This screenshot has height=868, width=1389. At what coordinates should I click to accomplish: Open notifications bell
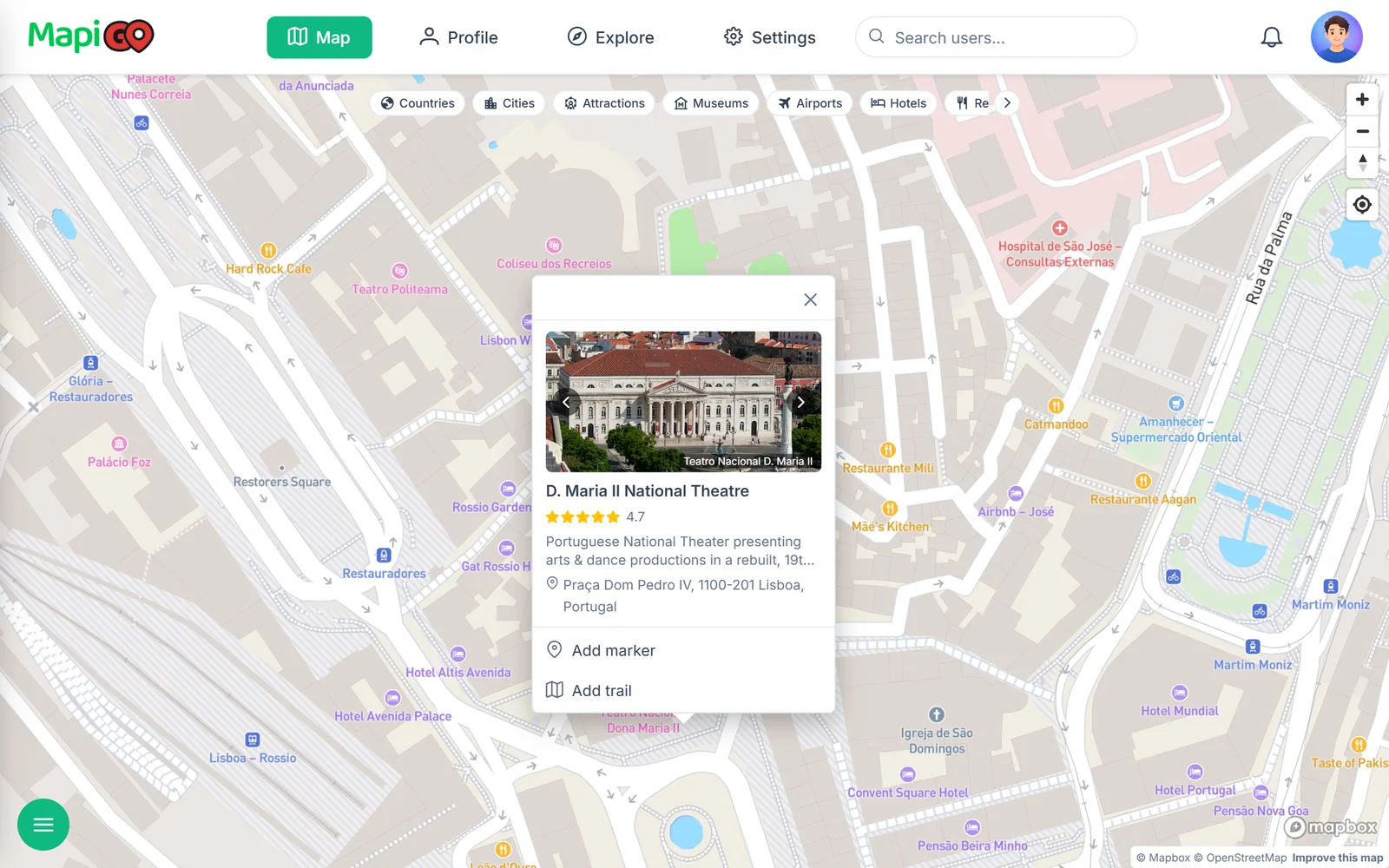pos(1271,37)
